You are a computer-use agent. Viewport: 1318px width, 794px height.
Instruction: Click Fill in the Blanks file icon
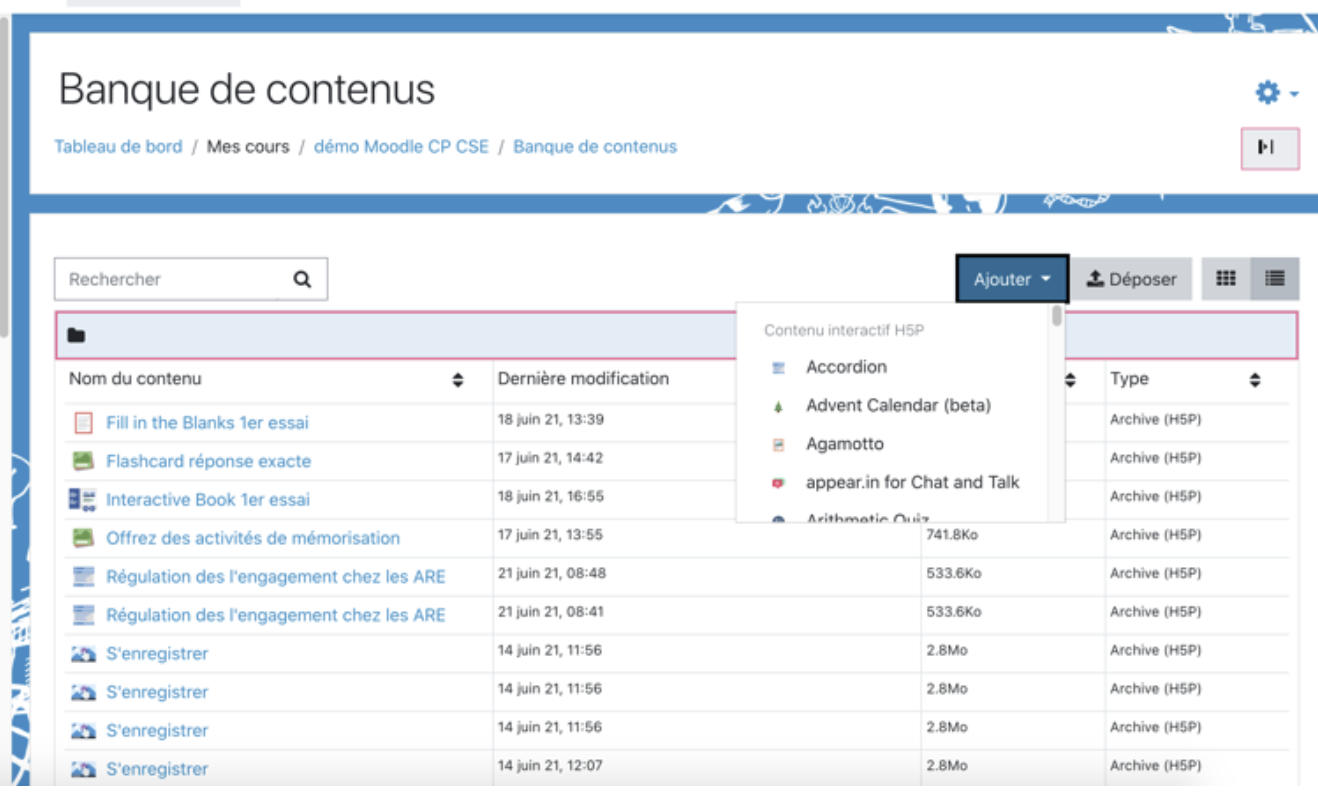83,423
